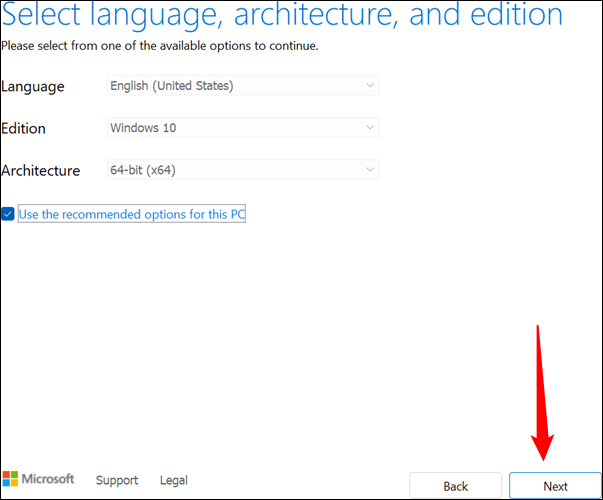
Task: Click the 'Edition' field label
Action: coord(23,128)
